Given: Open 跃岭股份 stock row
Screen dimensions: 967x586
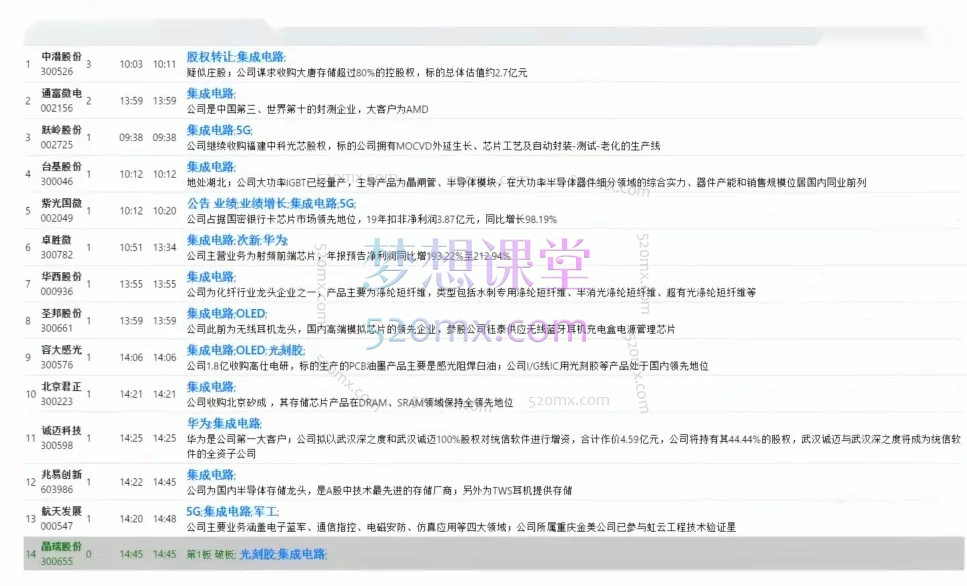Looking at the screenshot, I should click(x=61, y=130).
